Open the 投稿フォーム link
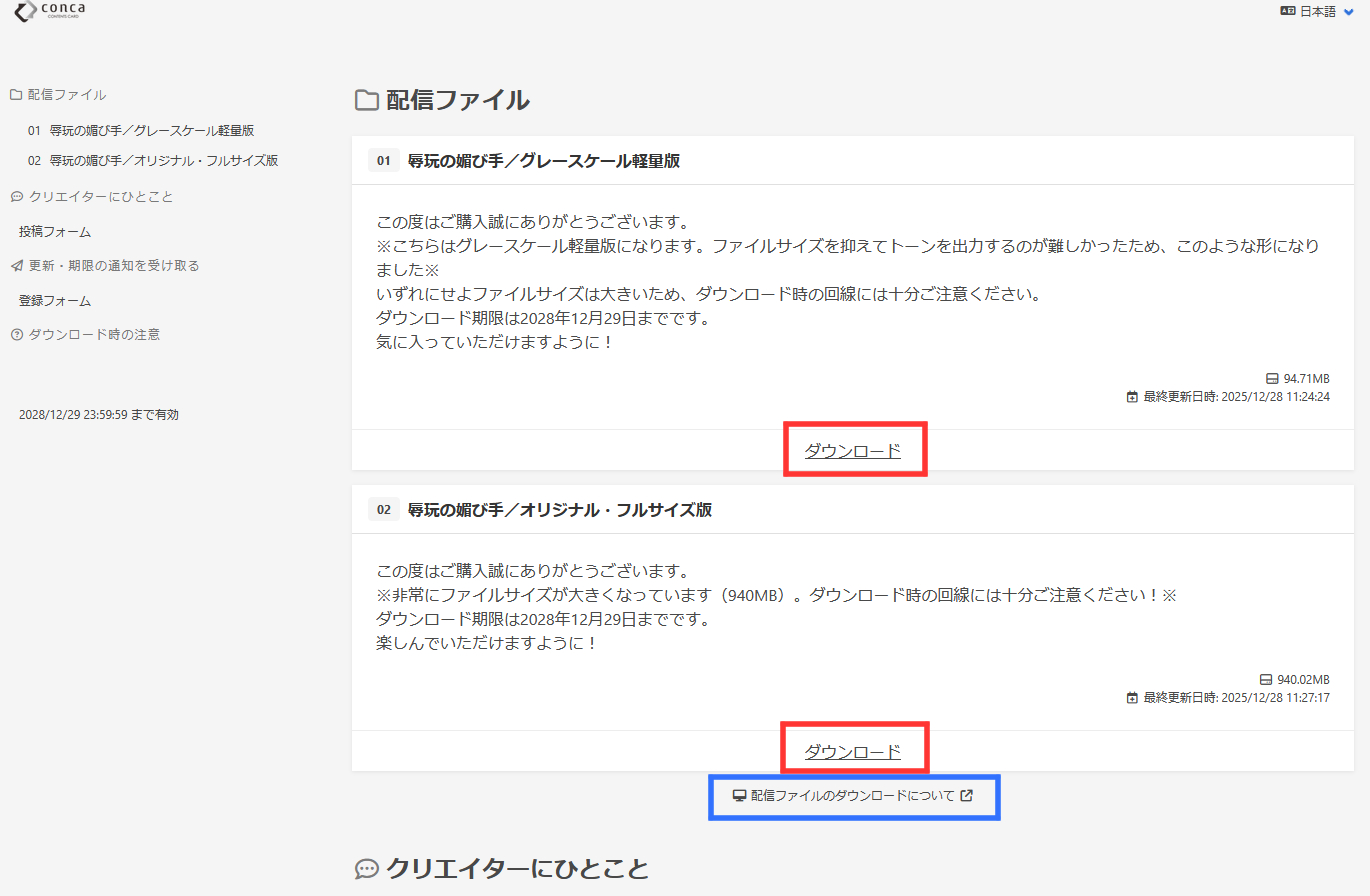1370x896 pixels. 55,232
